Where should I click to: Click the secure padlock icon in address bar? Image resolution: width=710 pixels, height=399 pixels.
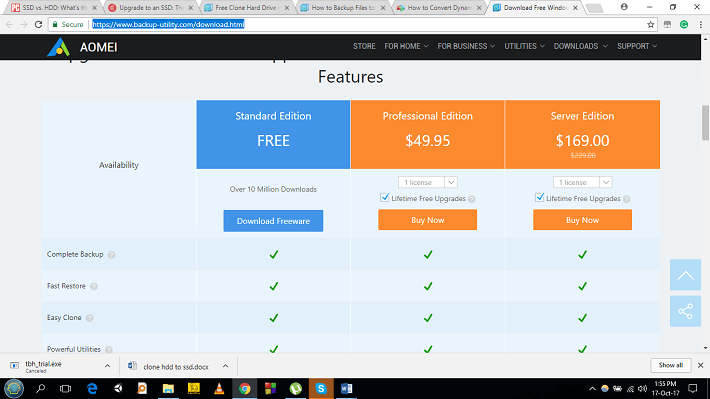point(55,24)
